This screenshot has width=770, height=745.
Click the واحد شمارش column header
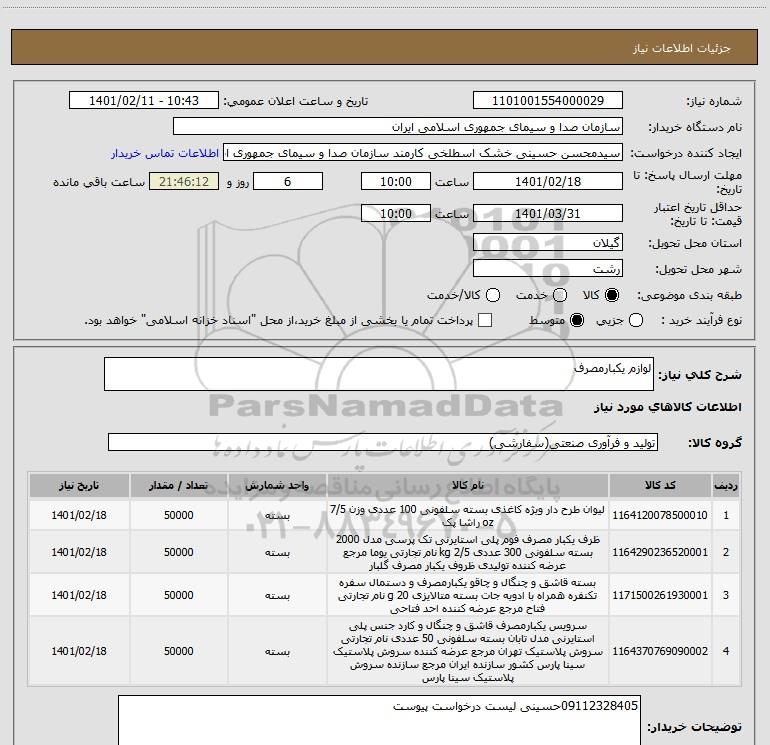pyautogui.click(x=277, y=485)
